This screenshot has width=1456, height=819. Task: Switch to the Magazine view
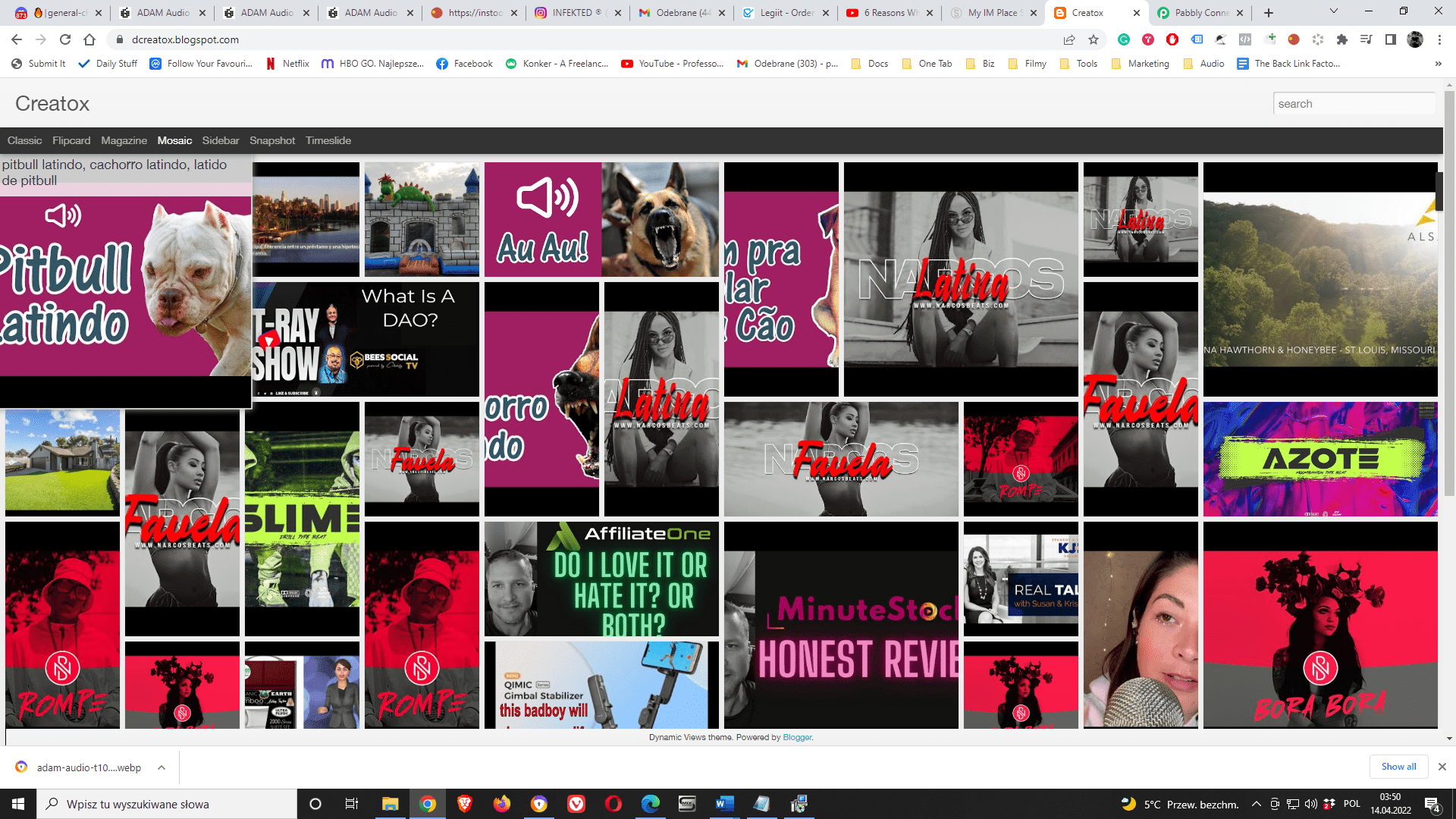(124, 140)
